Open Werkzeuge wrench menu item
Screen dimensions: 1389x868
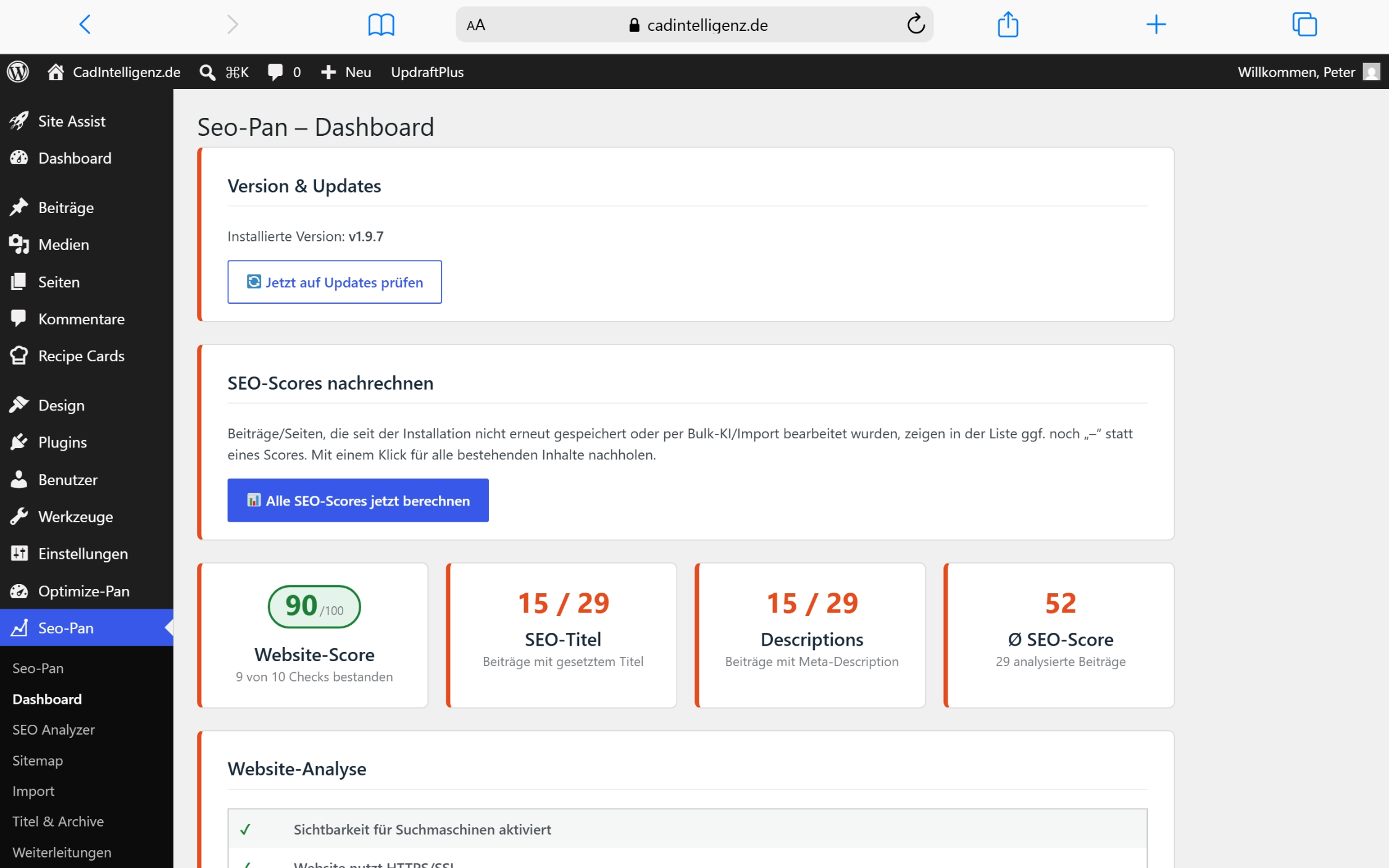pos(86,517)
